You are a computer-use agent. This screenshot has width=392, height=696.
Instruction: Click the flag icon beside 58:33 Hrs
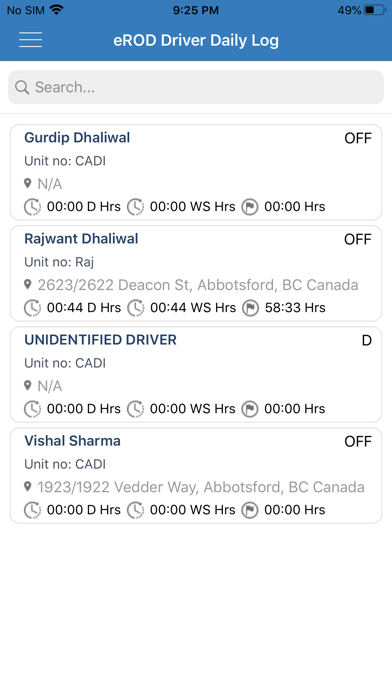250,308
